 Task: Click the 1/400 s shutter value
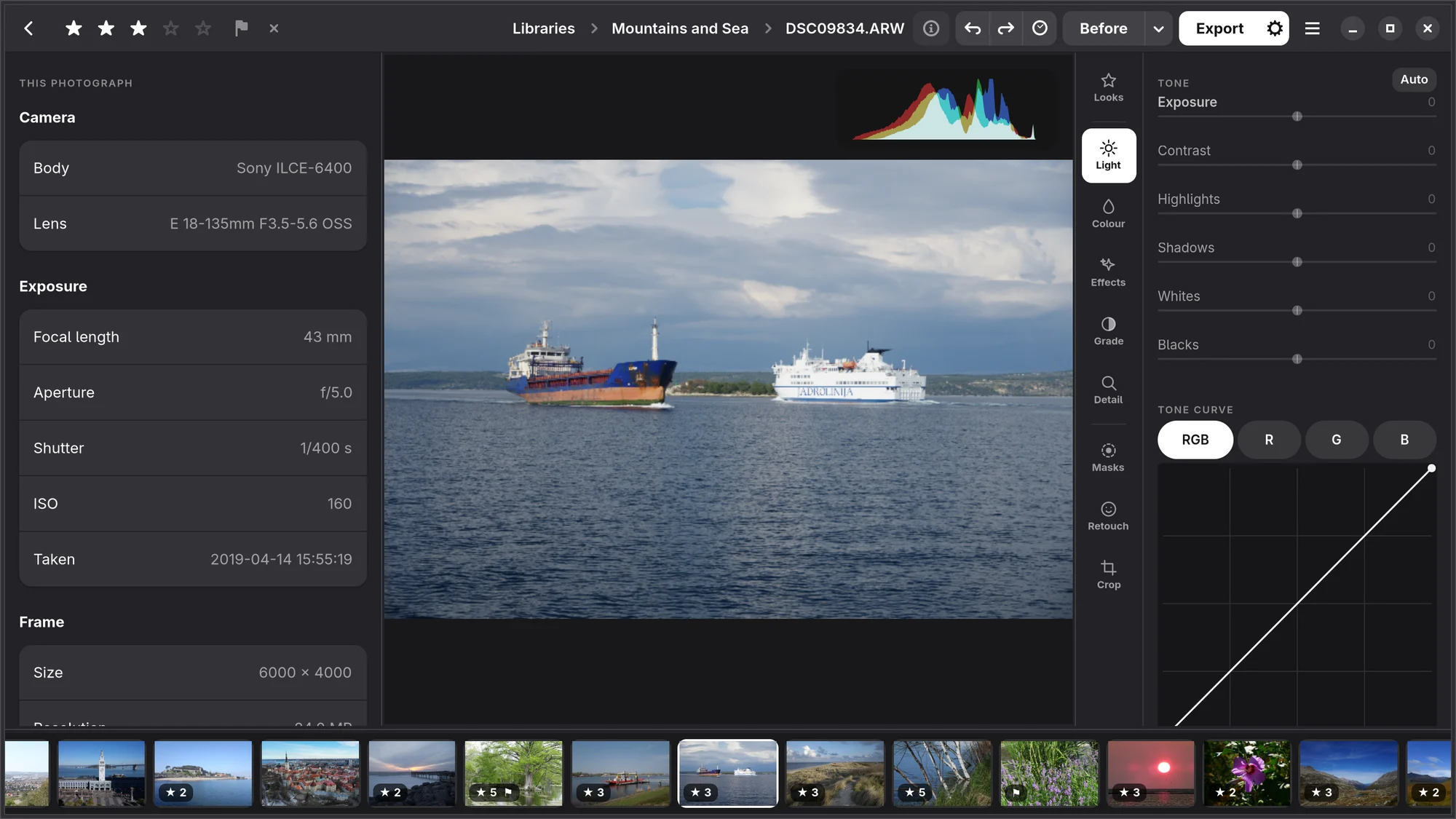tap(325, 448)
